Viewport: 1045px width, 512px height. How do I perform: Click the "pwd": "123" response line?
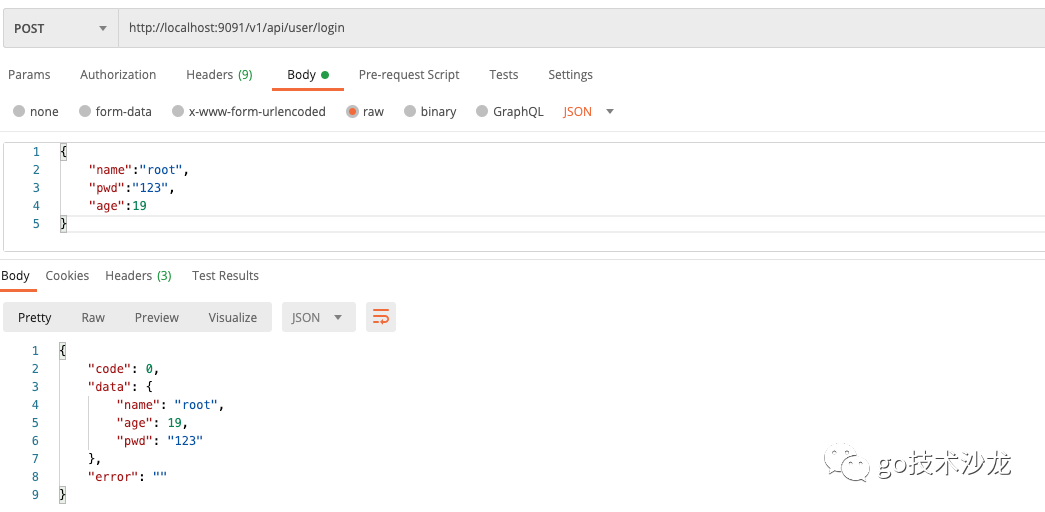coord(159,441)
